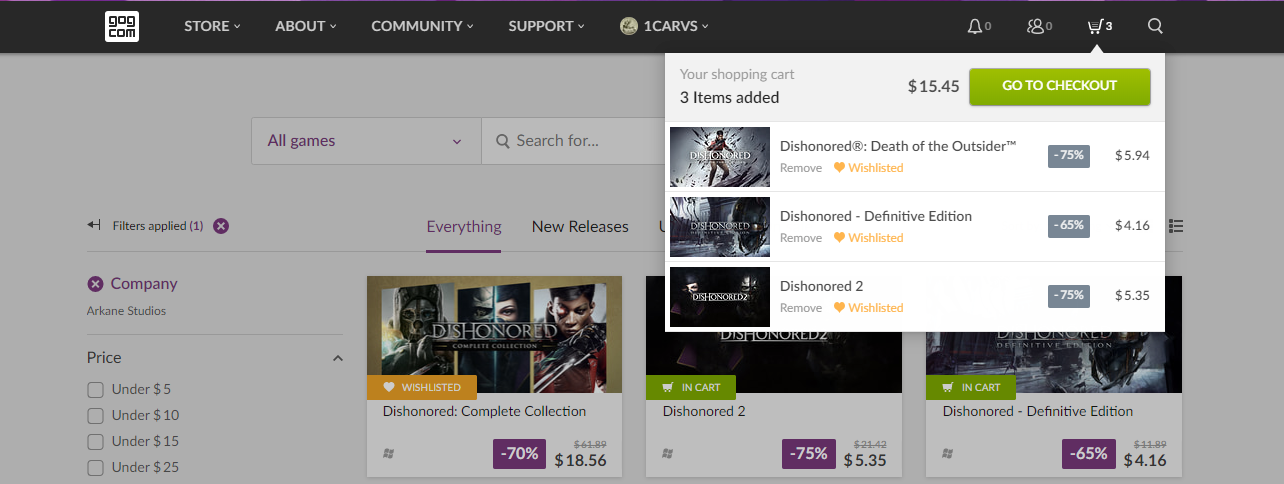Open Dishonored 2 title in cart

tap(822, 286)
